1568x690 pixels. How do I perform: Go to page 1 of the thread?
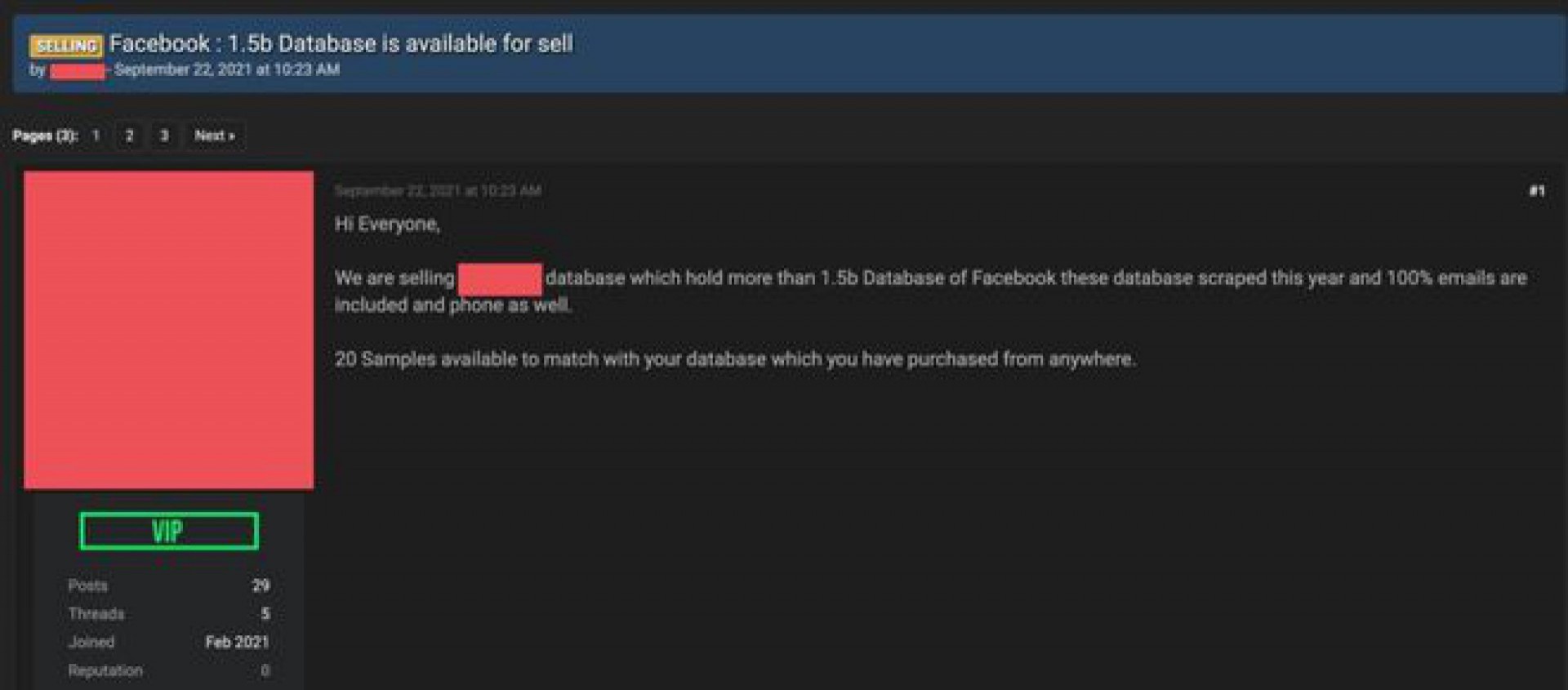(96, 136)
